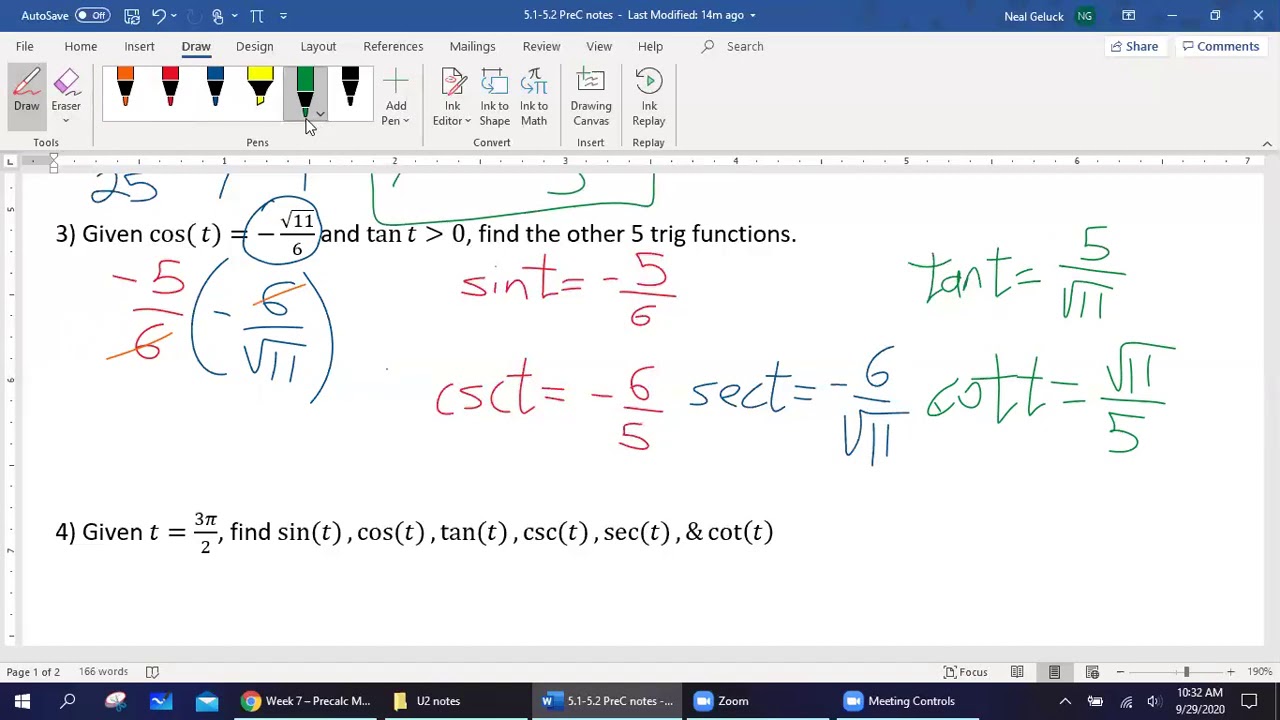Image resolution: width=1280 pixels, height=720 pixels.
Task: Switch to the Home tab
Action: point(81,46)
